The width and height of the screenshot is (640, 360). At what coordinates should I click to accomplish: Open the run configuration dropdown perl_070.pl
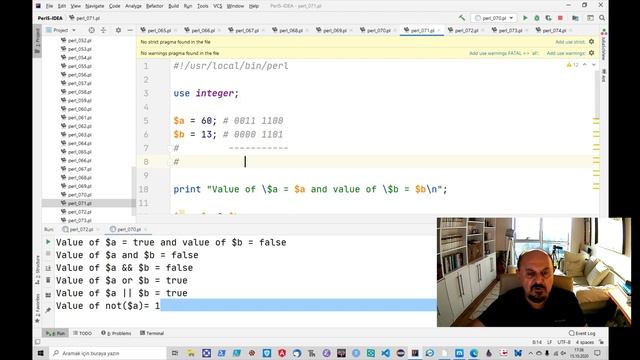click(494, 18)
